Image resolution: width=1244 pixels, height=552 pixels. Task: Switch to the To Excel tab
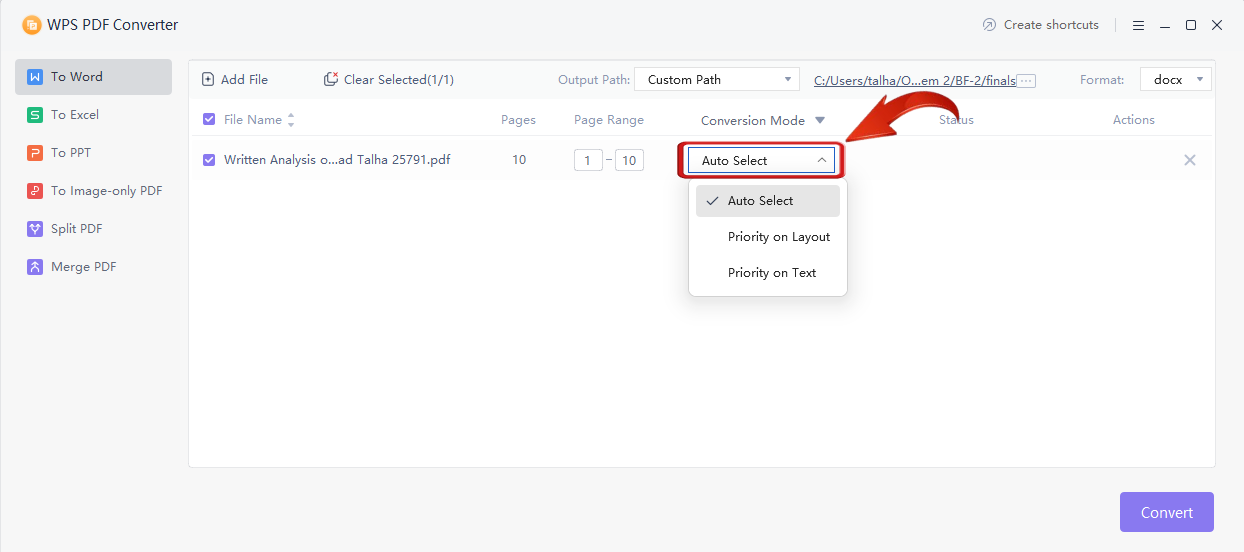coord(94,115)
